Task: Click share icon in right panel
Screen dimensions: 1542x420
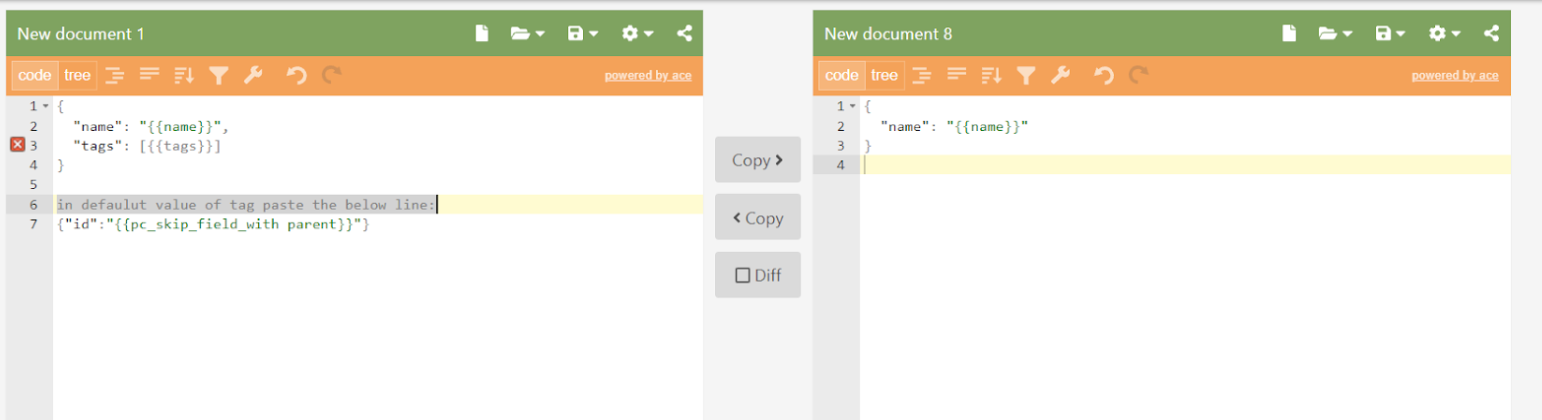Action: 1492,34
